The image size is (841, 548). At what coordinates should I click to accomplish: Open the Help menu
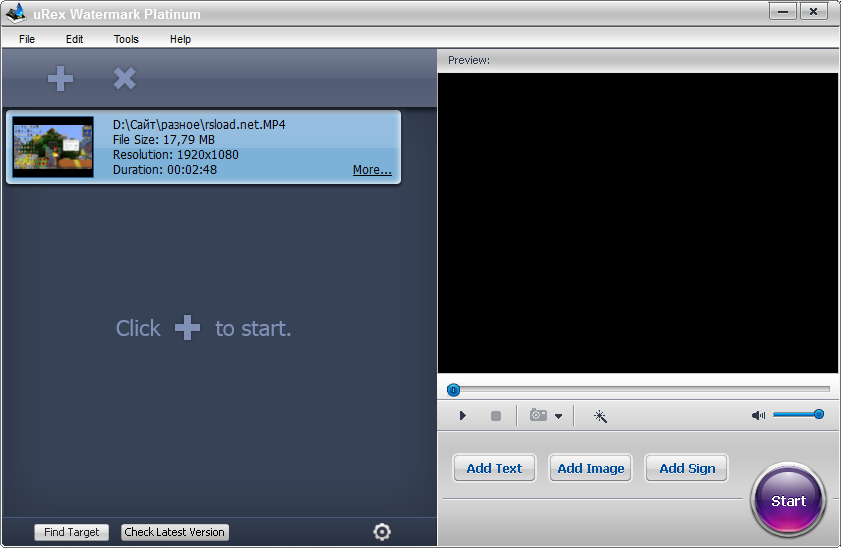click(x=180, y=39)
